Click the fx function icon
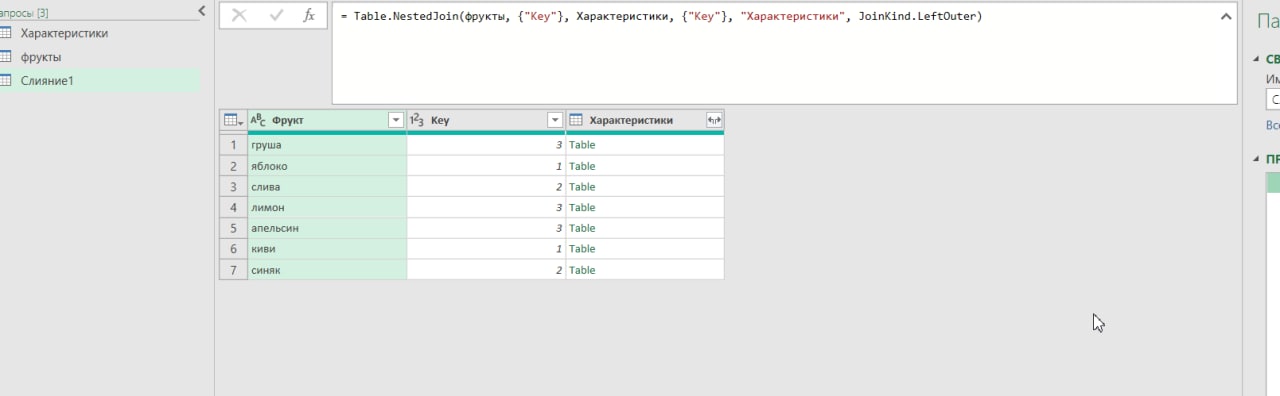The image size is (1280, 396). click(x=310, y=15)
